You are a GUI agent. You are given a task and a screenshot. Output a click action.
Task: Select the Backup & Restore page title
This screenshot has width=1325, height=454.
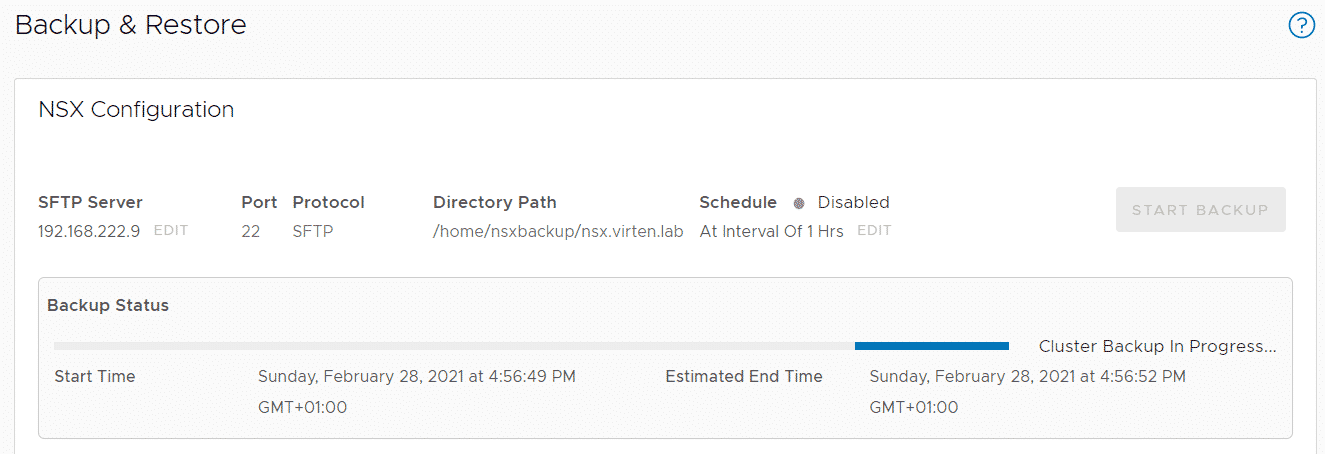pyautogui.click(x=131, y=25)
